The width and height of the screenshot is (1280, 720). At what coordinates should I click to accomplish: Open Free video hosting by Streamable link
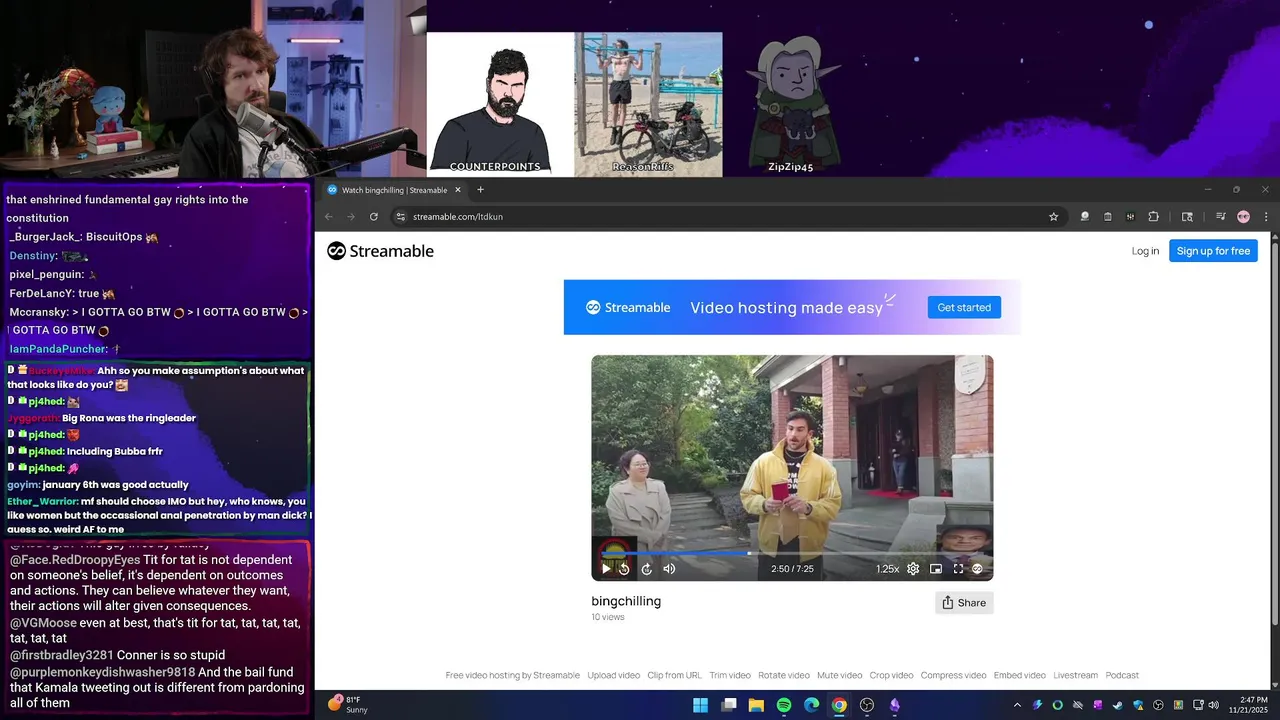pyautogui.click(x=512, y=675)
